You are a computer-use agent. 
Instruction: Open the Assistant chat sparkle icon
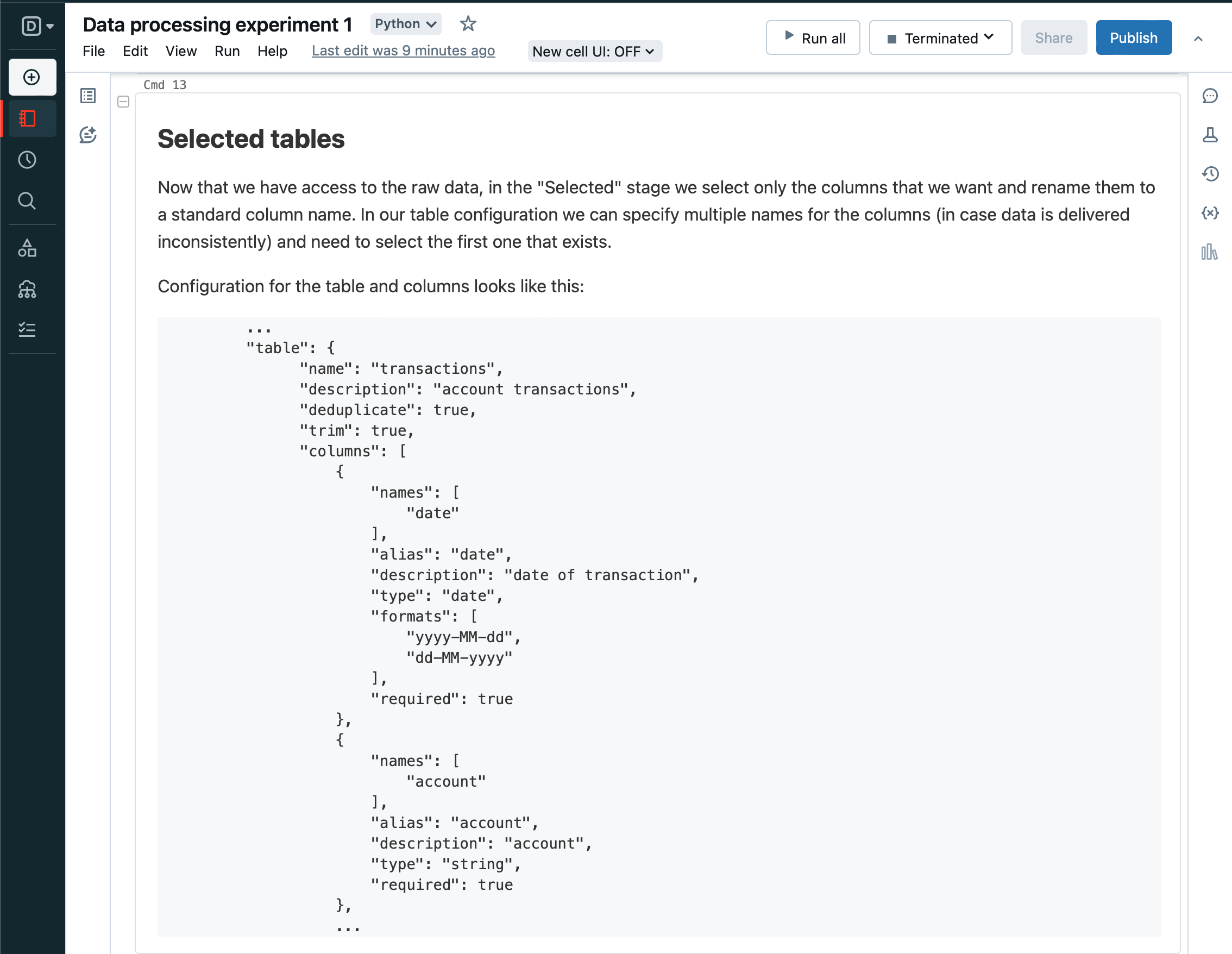pyautogui.click(x=88, y=135)
